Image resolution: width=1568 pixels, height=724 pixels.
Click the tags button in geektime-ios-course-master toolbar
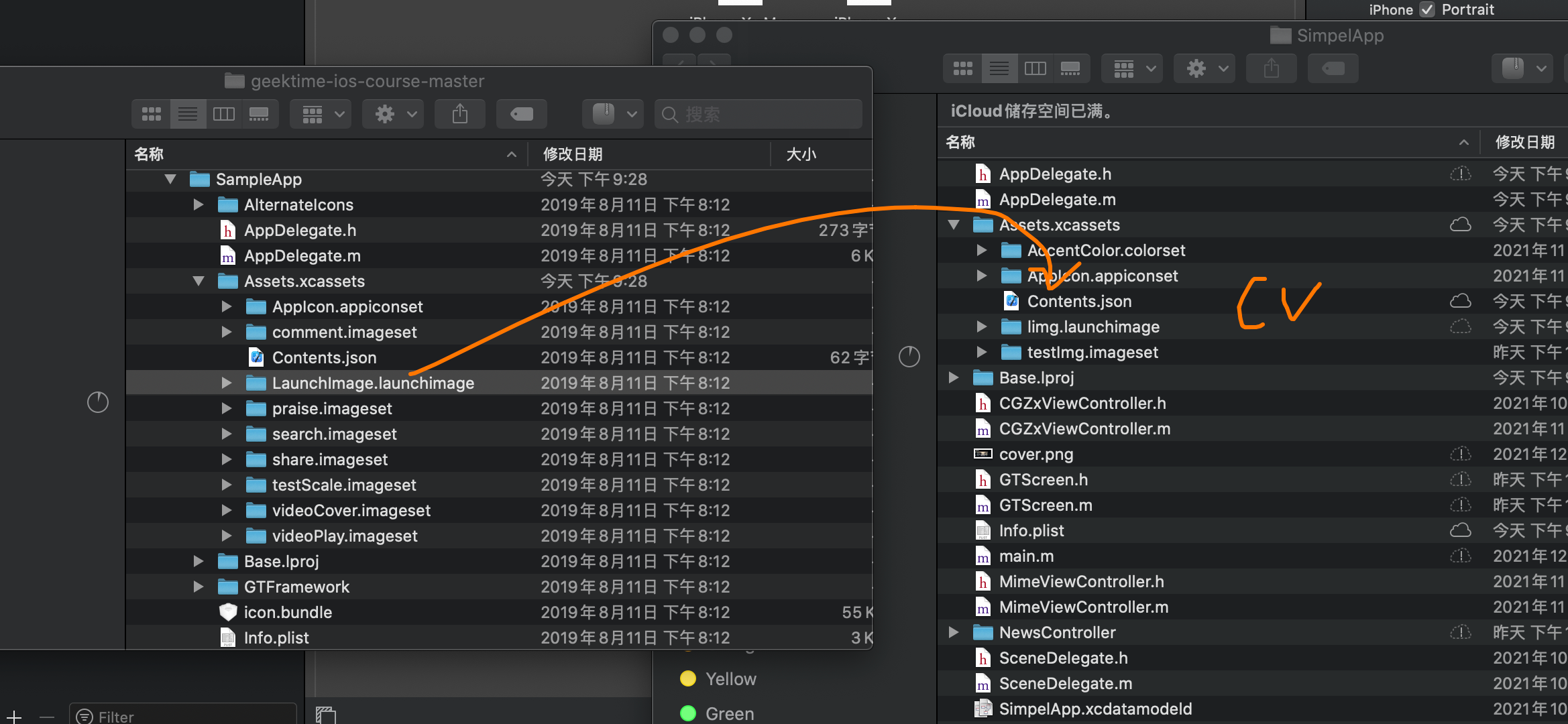point(522,115)
